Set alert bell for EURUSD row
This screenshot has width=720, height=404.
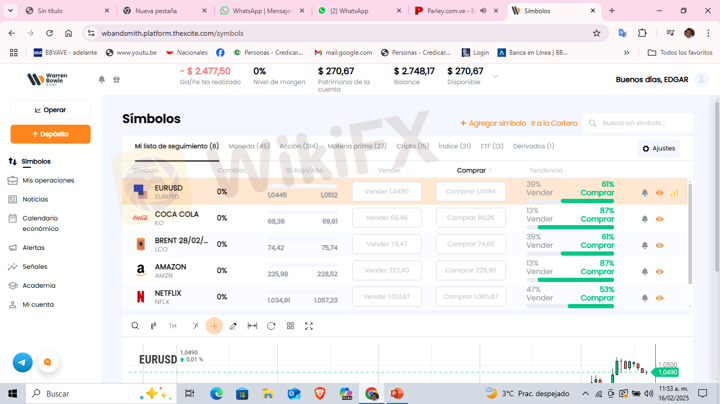click(x=645, y=193)
